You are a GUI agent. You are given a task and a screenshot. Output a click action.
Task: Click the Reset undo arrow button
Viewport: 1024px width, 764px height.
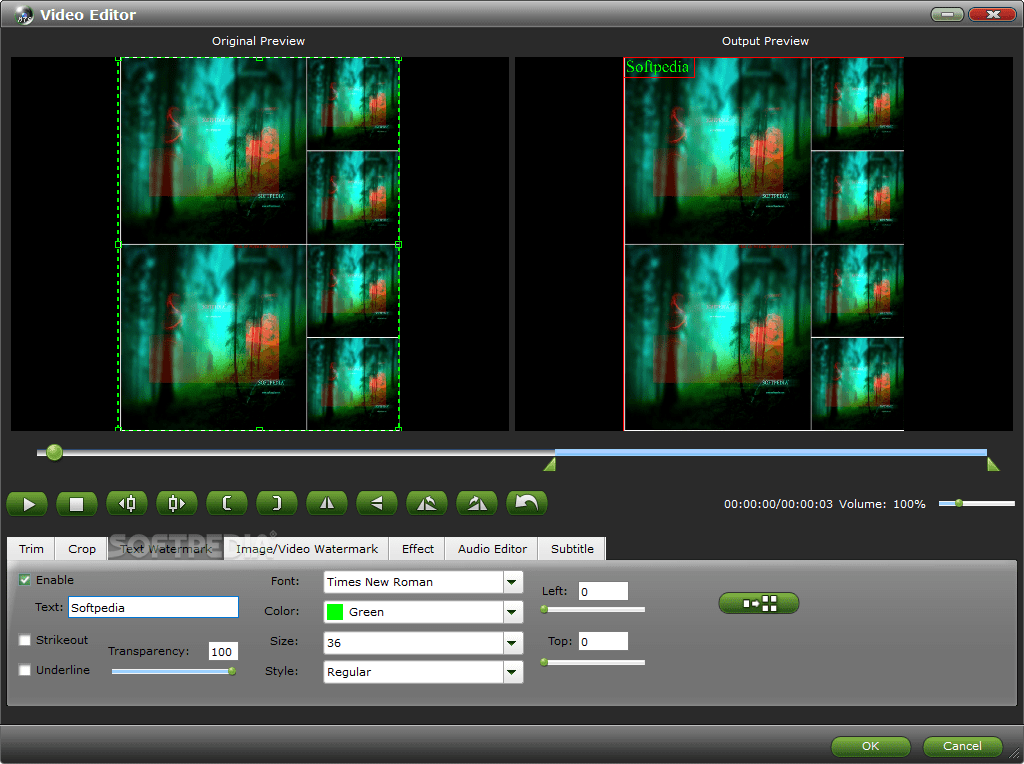(x=526, y=503)
